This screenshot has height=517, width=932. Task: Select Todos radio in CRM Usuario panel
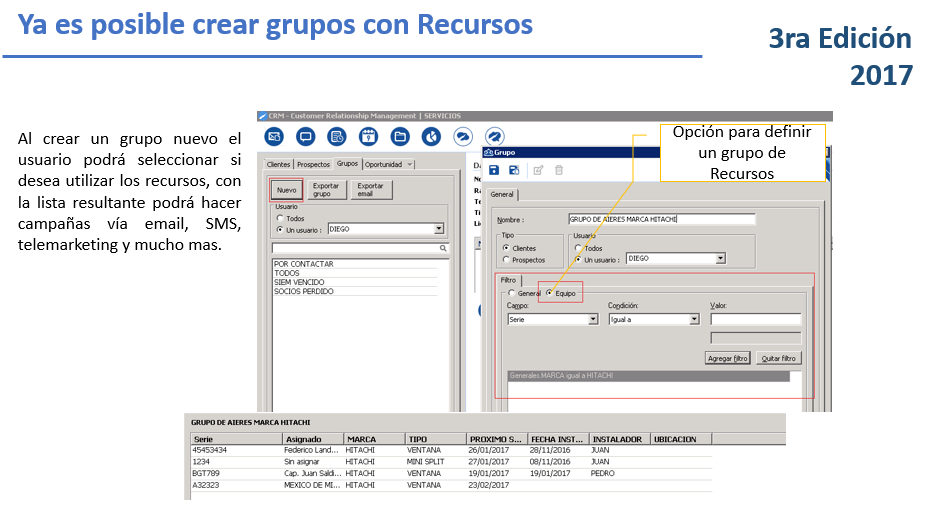(280, 218)
